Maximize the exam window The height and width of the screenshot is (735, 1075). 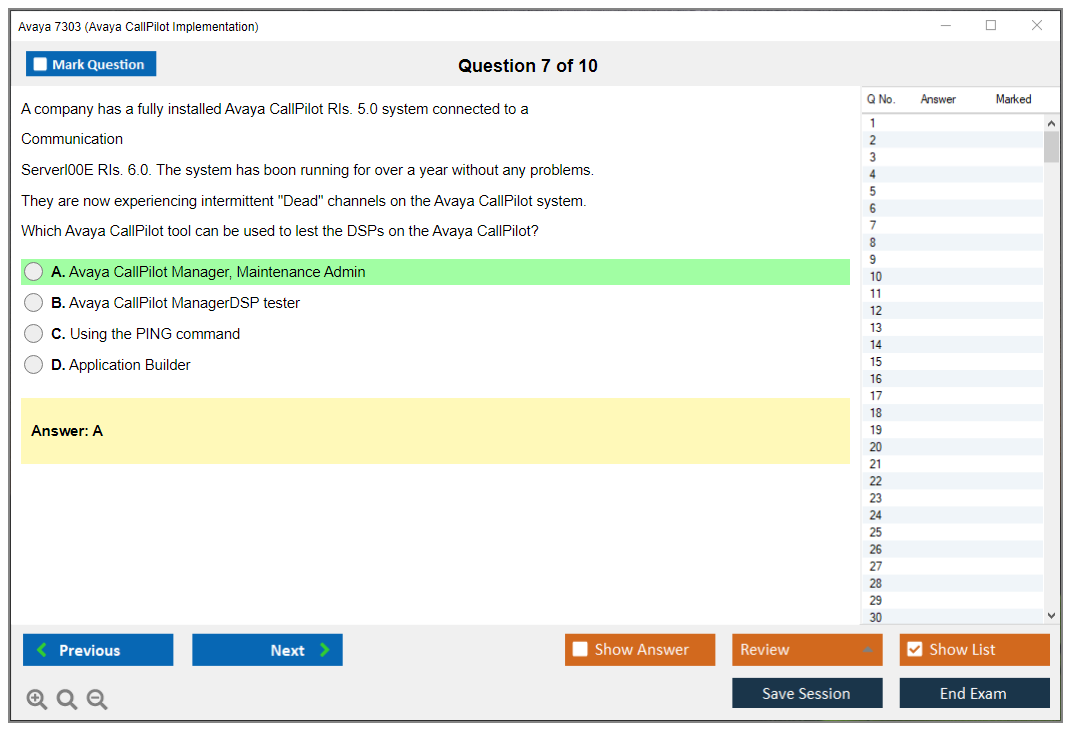pyautogui.click(x=991, y=26)
